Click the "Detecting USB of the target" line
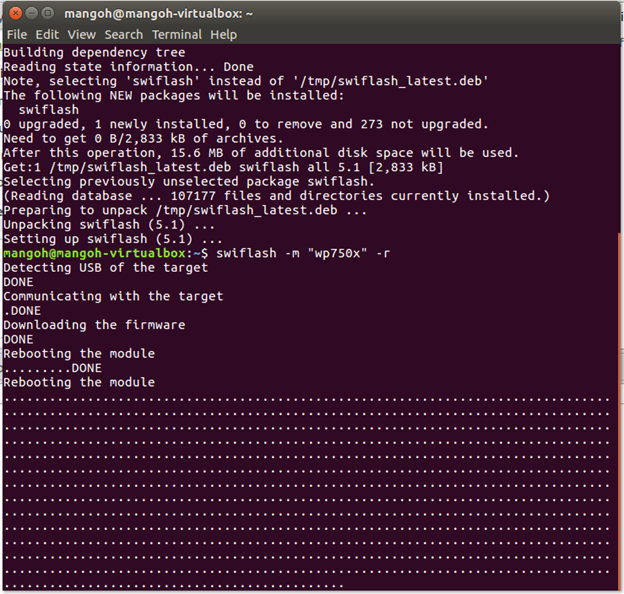 pos(105,267)
